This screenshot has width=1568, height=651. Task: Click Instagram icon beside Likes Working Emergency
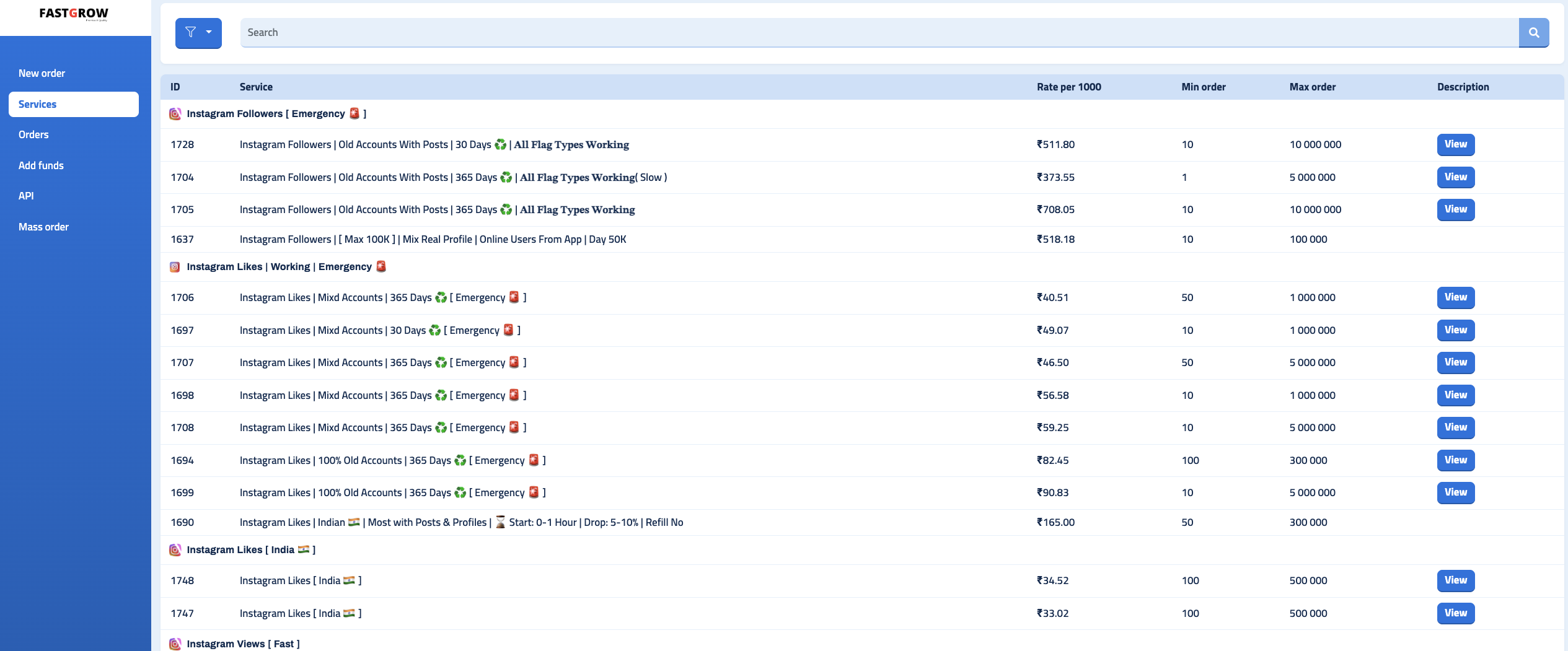click(175, 267)
